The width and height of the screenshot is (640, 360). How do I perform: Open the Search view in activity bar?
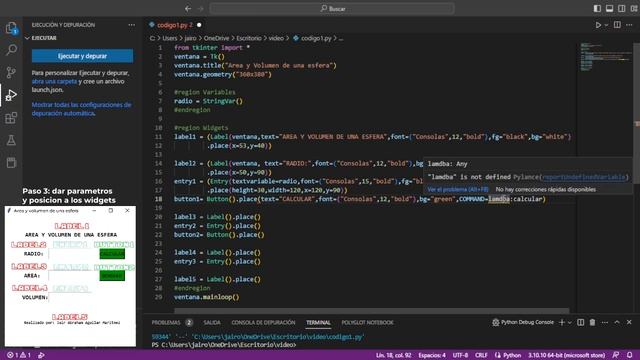coord(11,50)
